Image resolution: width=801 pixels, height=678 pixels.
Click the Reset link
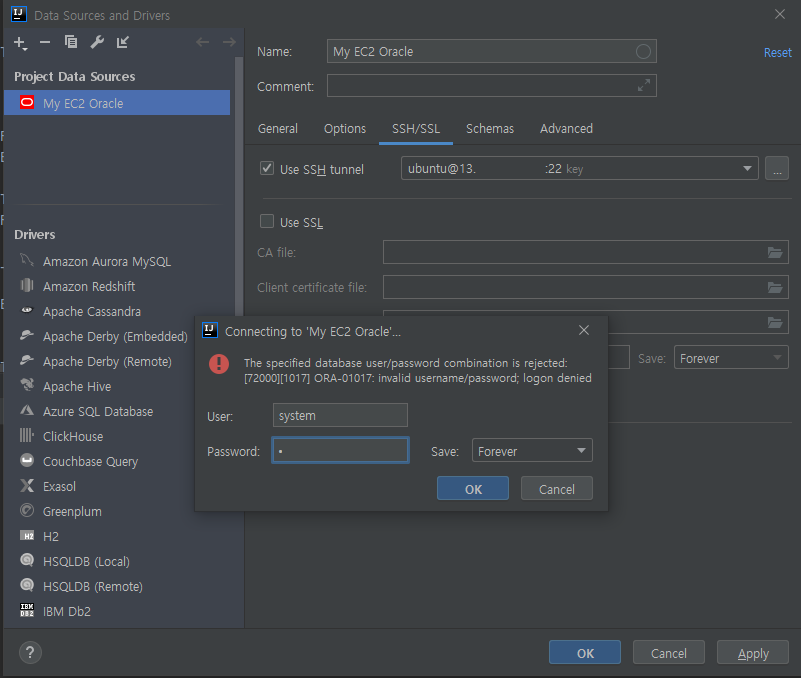(x=777, y=53)
